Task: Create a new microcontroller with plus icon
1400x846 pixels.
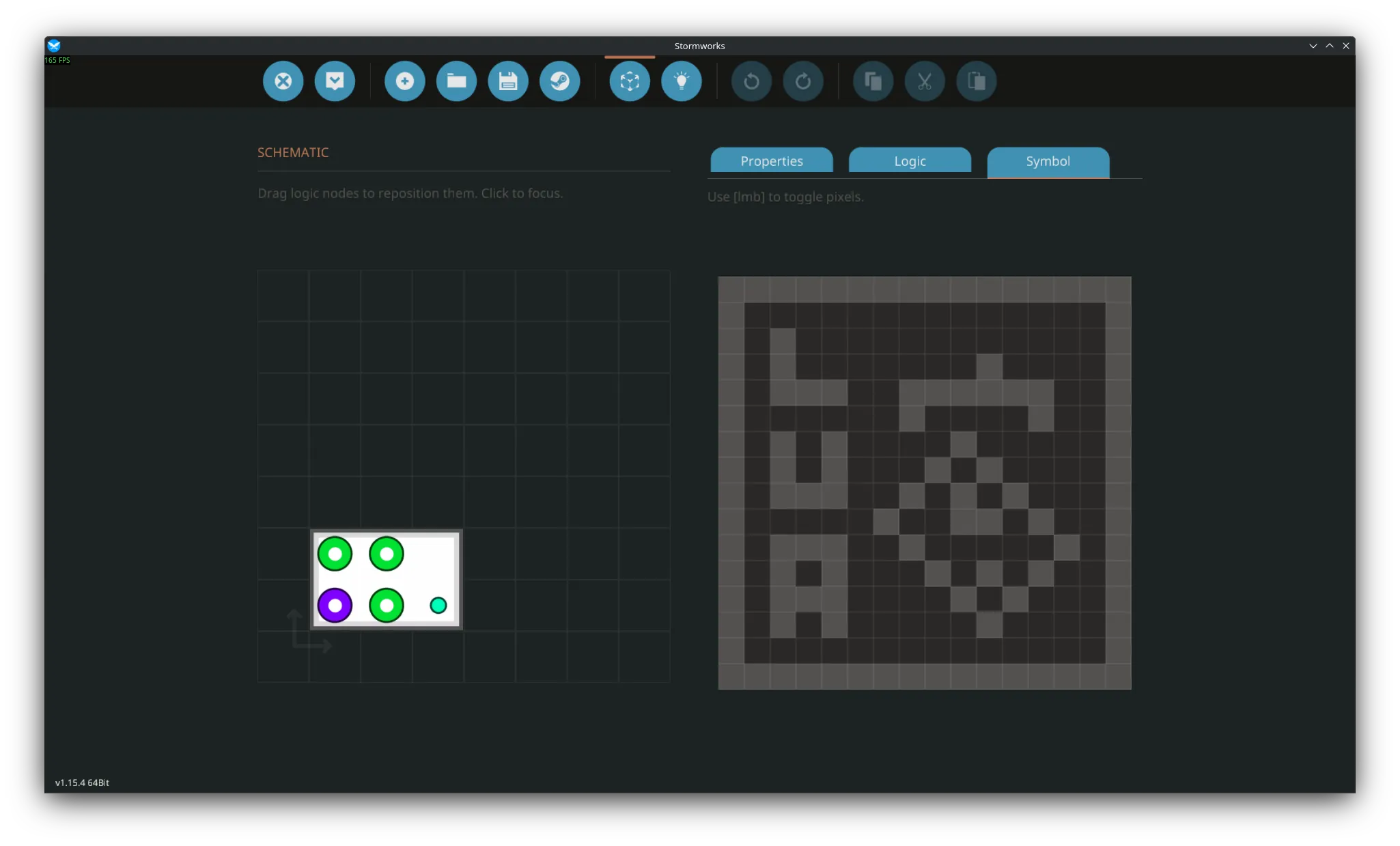Action: [404, 81]
